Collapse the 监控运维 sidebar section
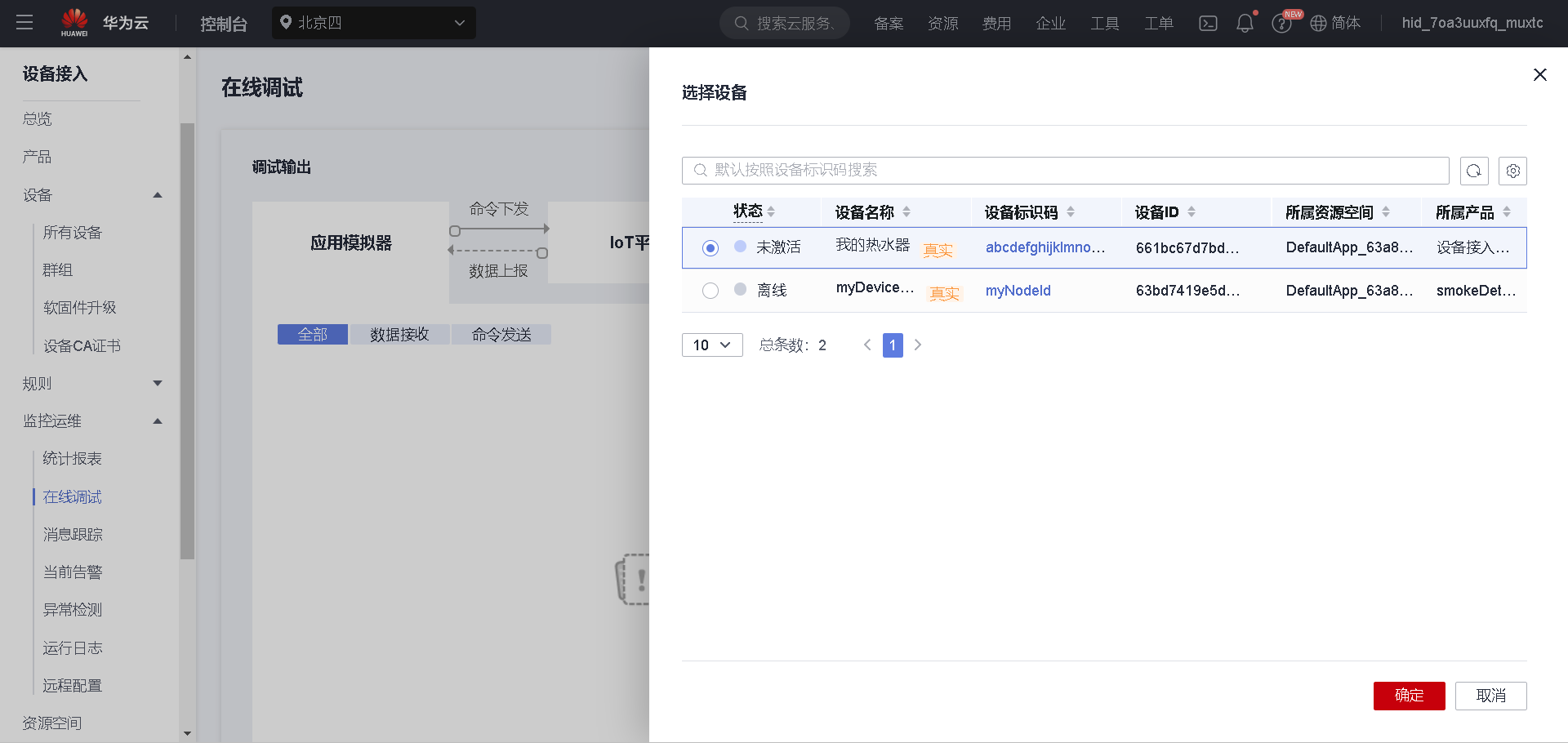 [x=158, y=421]
